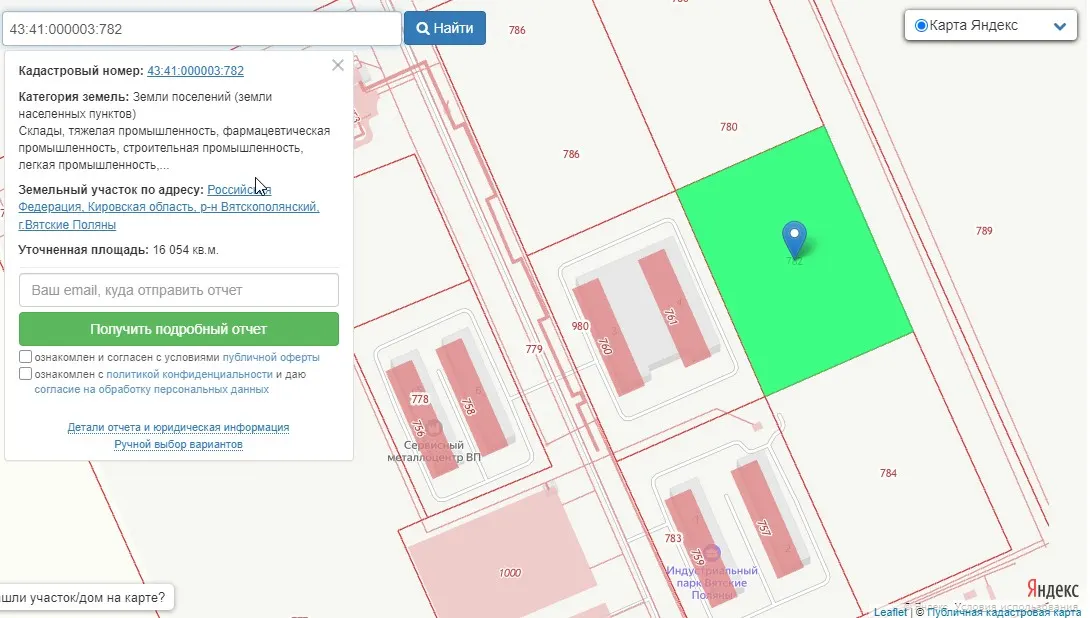Click the Яндекс logo on map
The image size is (1090, 618).
point(1052,589)
